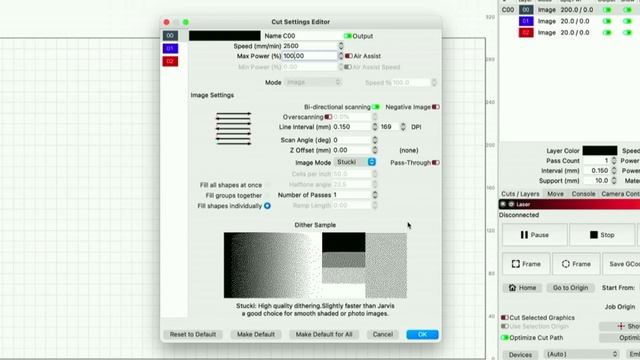
Task: Click the Make Default button
Action: click(x=256, y=334)
